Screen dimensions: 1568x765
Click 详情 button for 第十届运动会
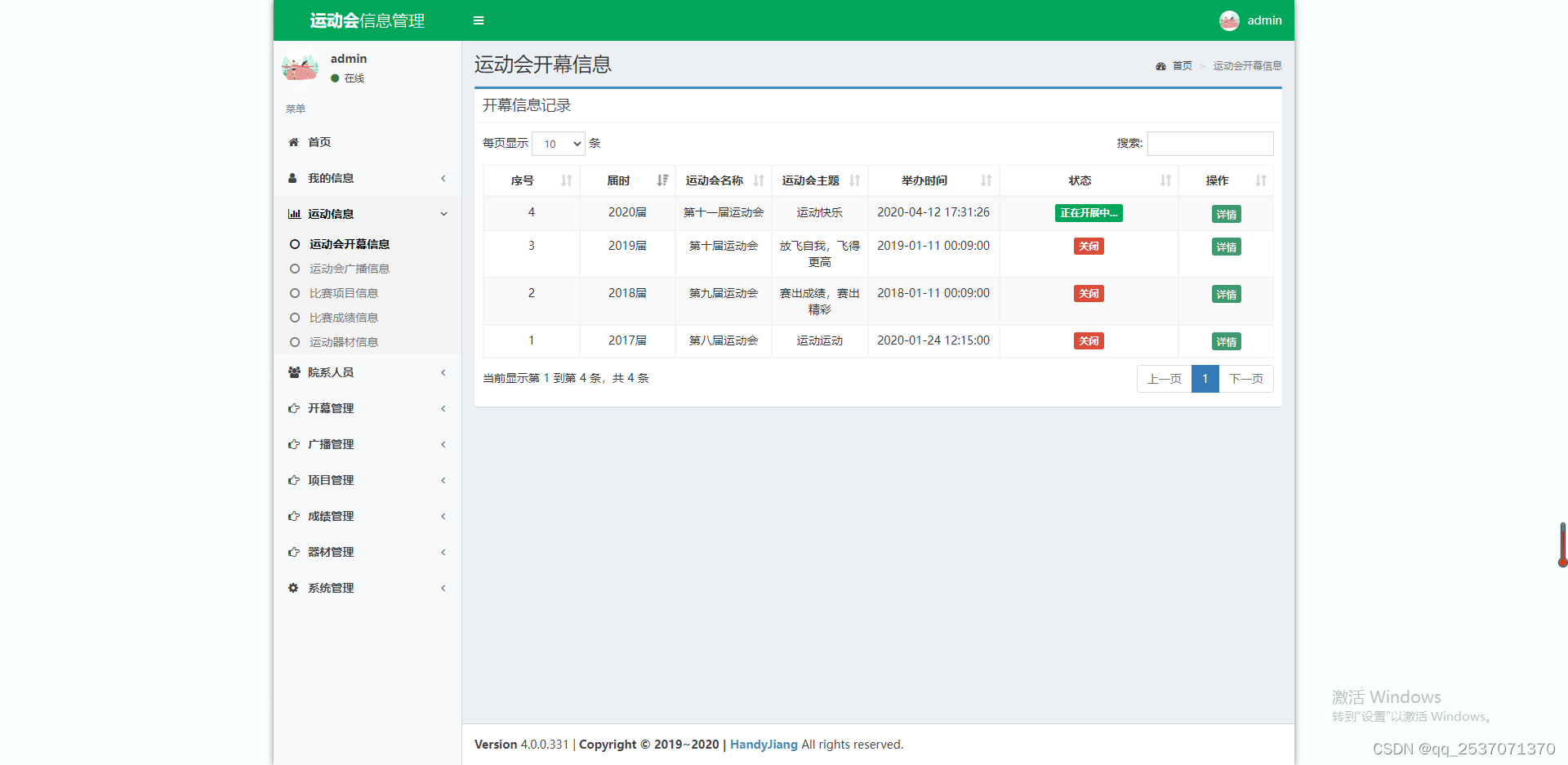(x=1226, y=247)
